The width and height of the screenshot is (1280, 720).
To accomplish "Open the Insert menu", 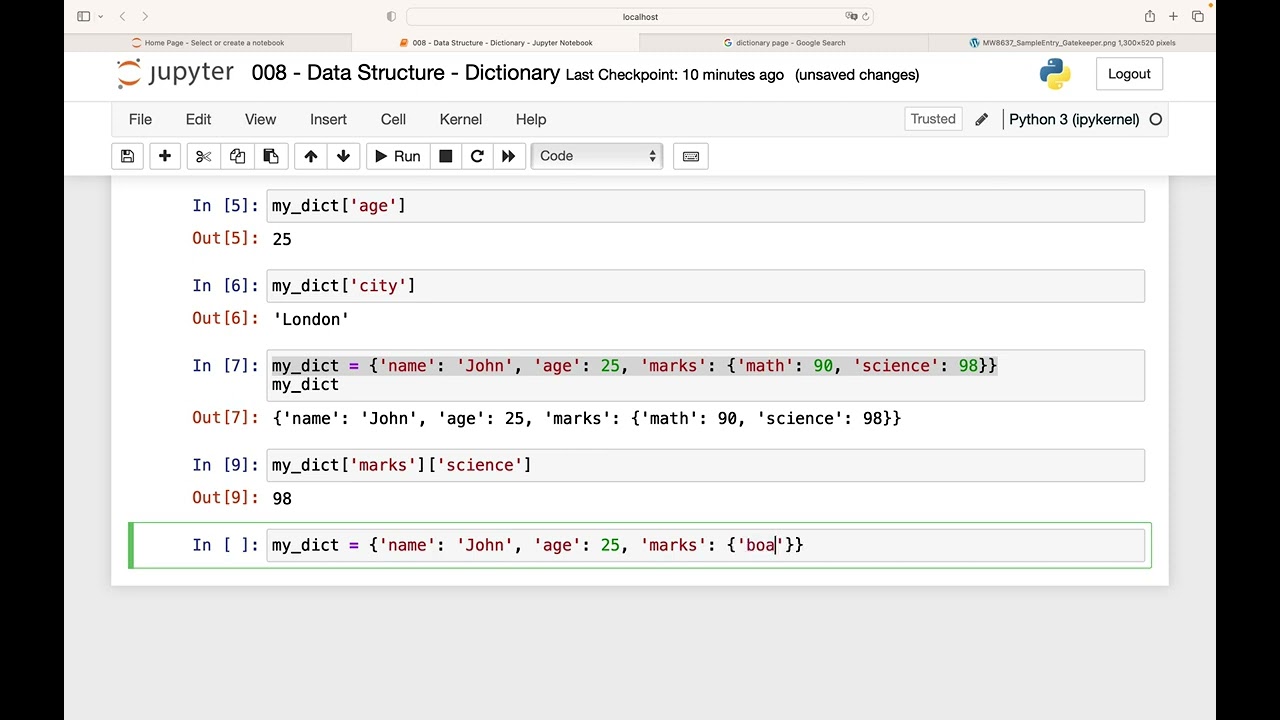I will [x=328, y=119].
